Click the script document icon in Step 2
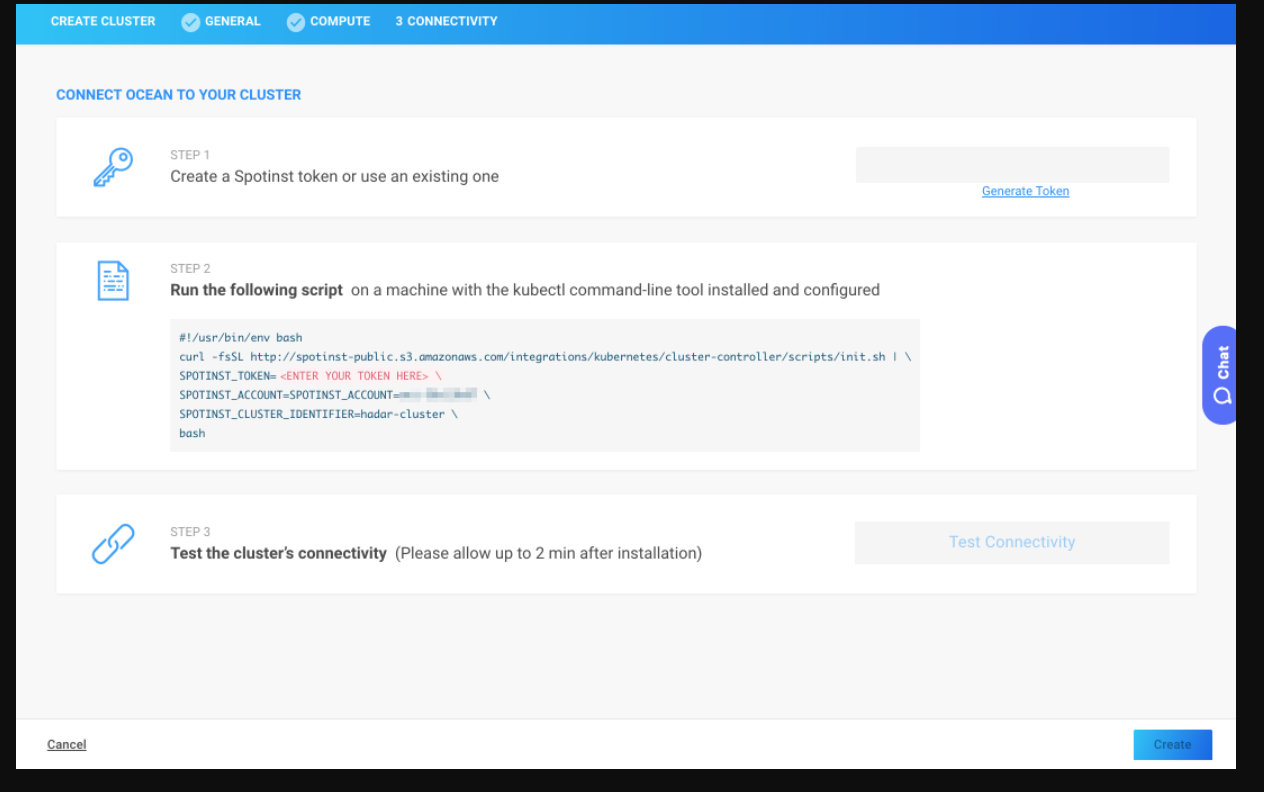The height and width of the screenshot is (792, 1264). tap(113, 281)
